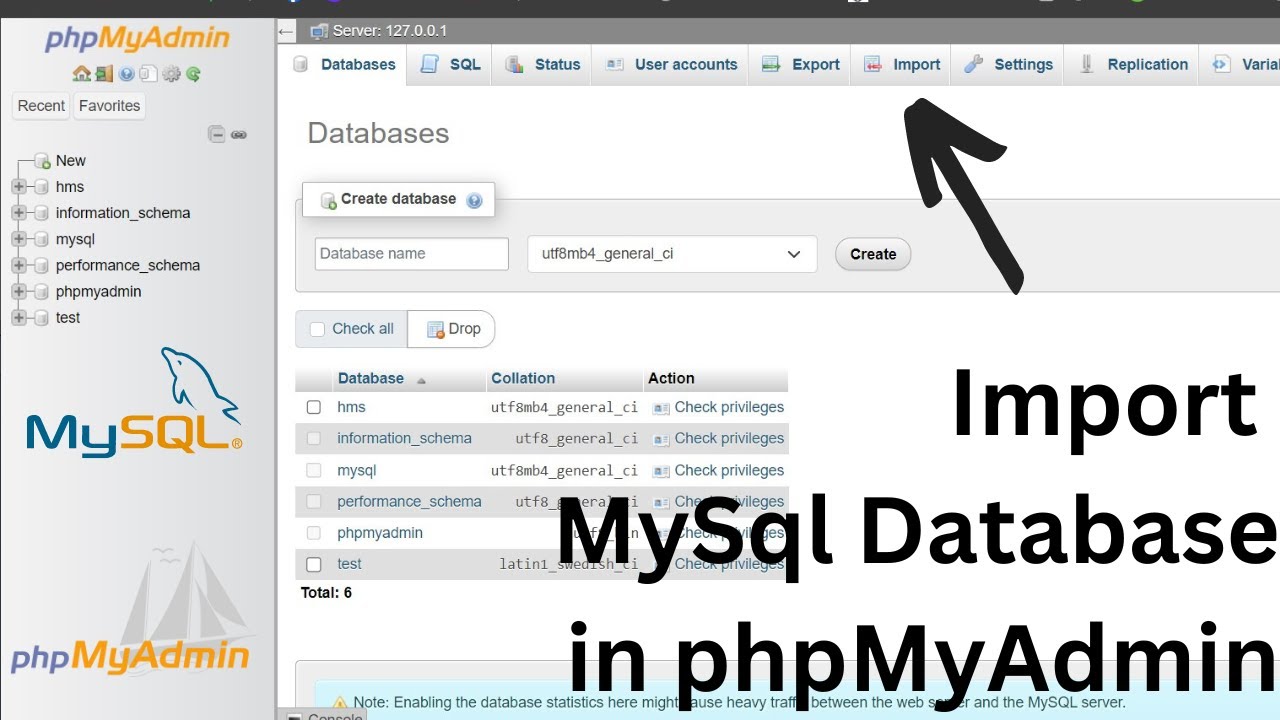This screenshot has width=1280, height=720.
Task: Click the help icon next to Create database
Action: tap(474, 200)
